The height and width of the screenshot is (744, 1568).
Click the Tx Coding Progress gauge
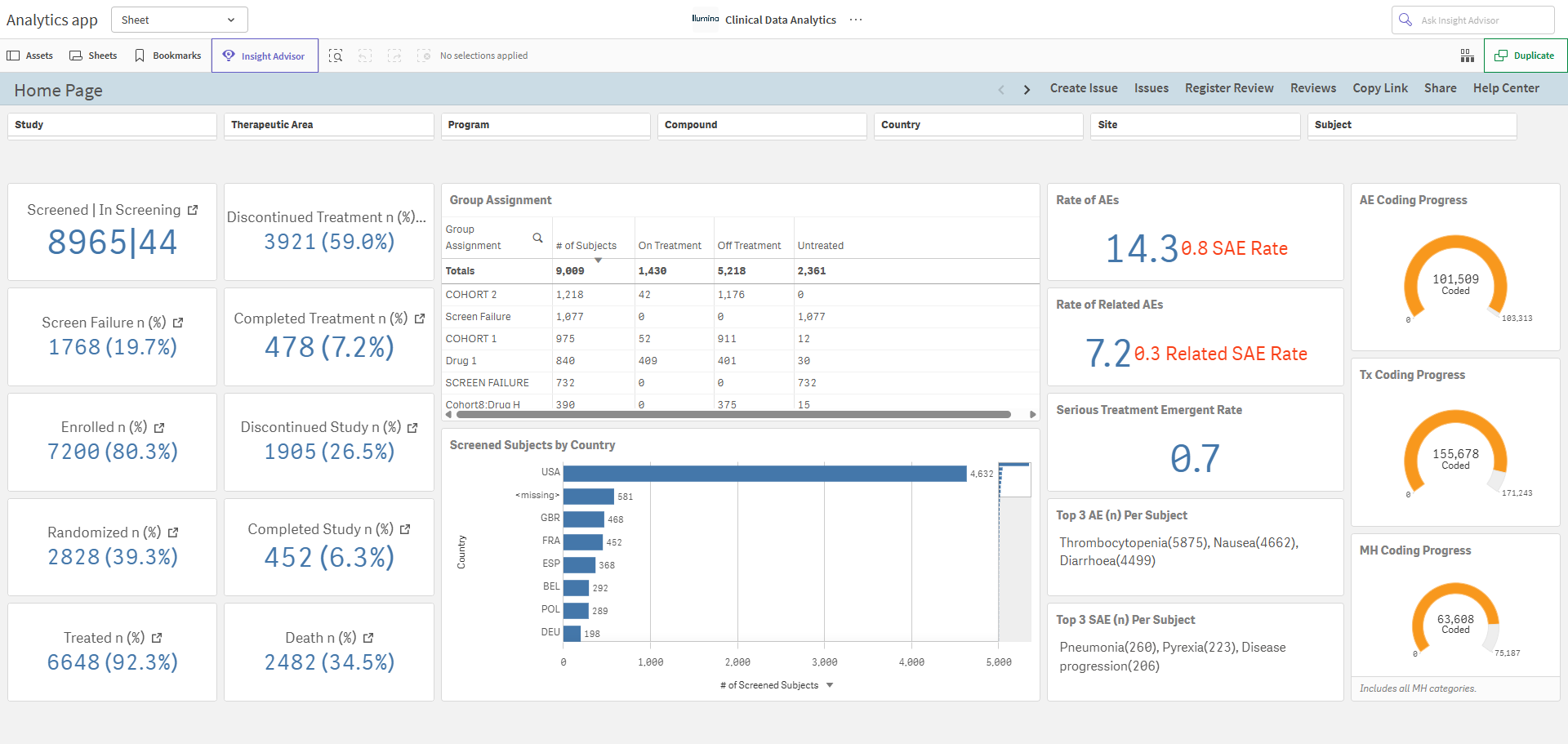(x=1455, y=452)
